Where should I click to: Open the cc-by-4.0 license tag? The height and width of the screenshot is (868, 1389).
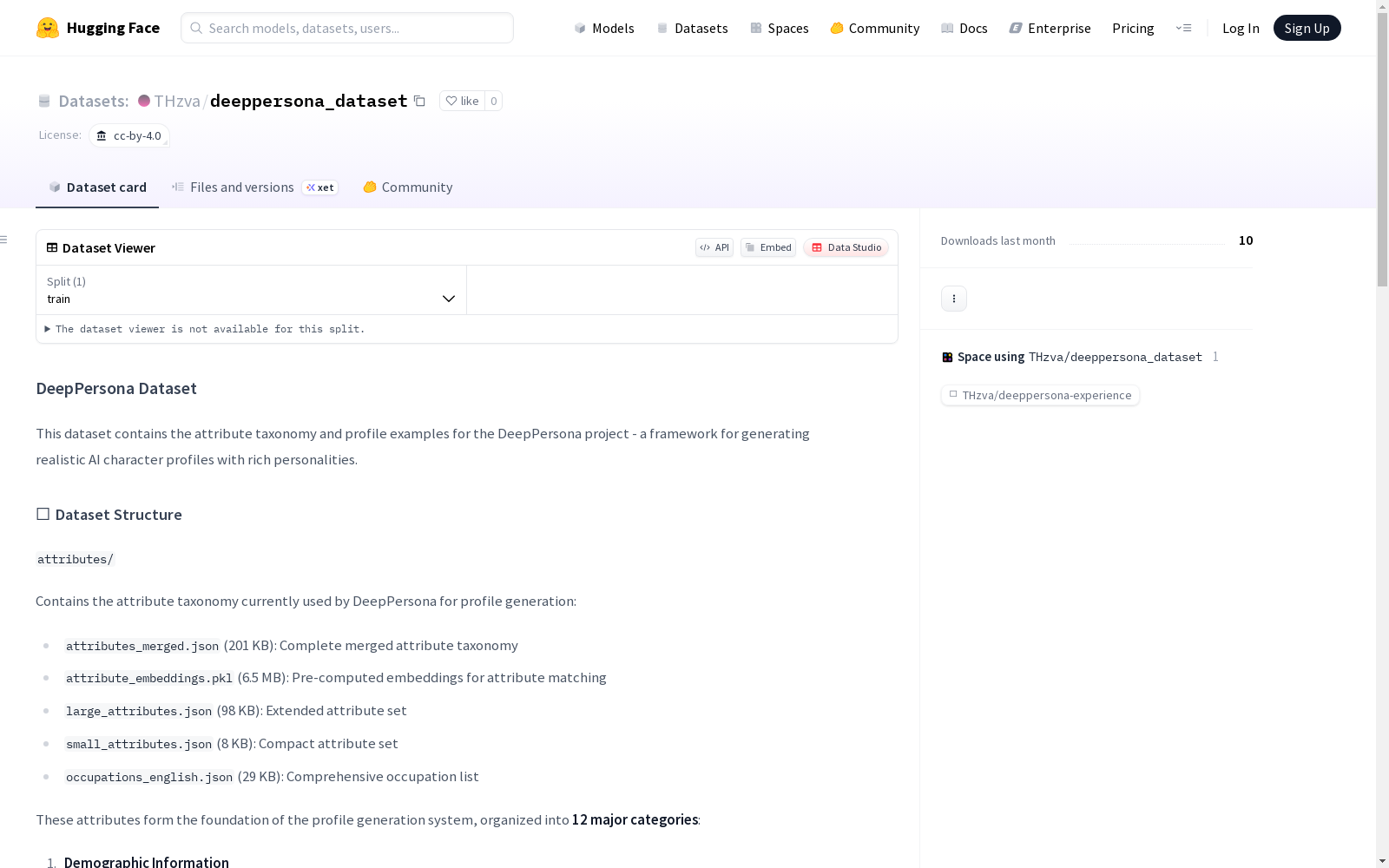pyautogui.click(x=129, y=135)
